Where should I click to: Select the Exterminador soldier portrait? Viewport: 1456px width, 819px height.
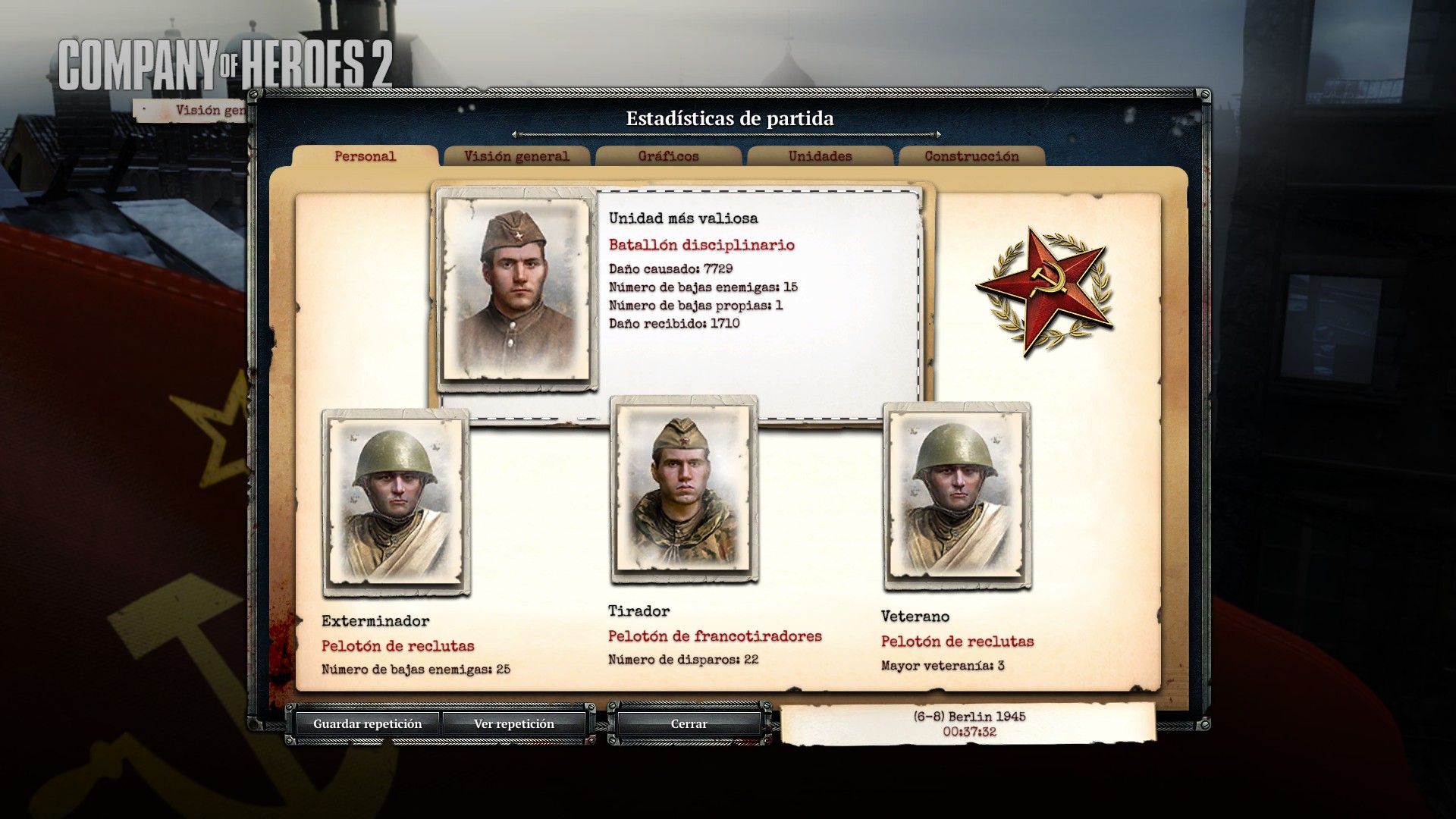[x=396, y=503]
